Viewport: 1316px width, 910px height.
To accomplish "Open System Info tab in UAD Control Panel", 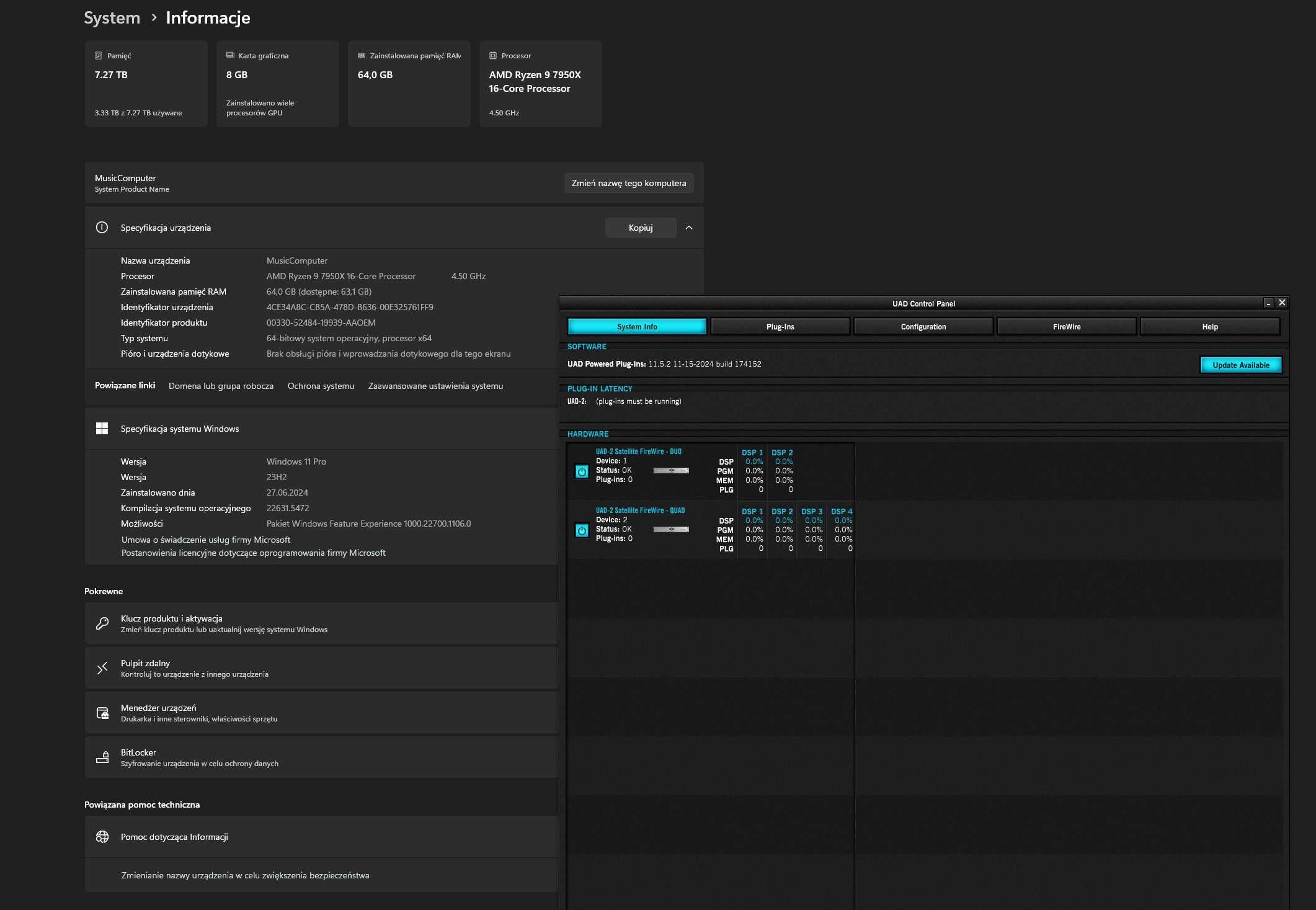I will 637,326.
